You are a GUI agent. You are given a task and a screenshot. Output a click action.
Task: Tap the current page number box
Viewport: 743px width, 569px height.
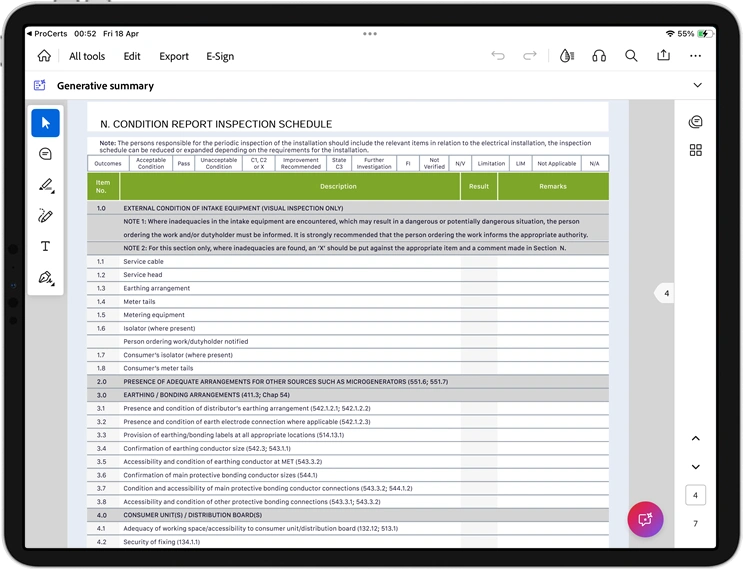coord(696,495)
